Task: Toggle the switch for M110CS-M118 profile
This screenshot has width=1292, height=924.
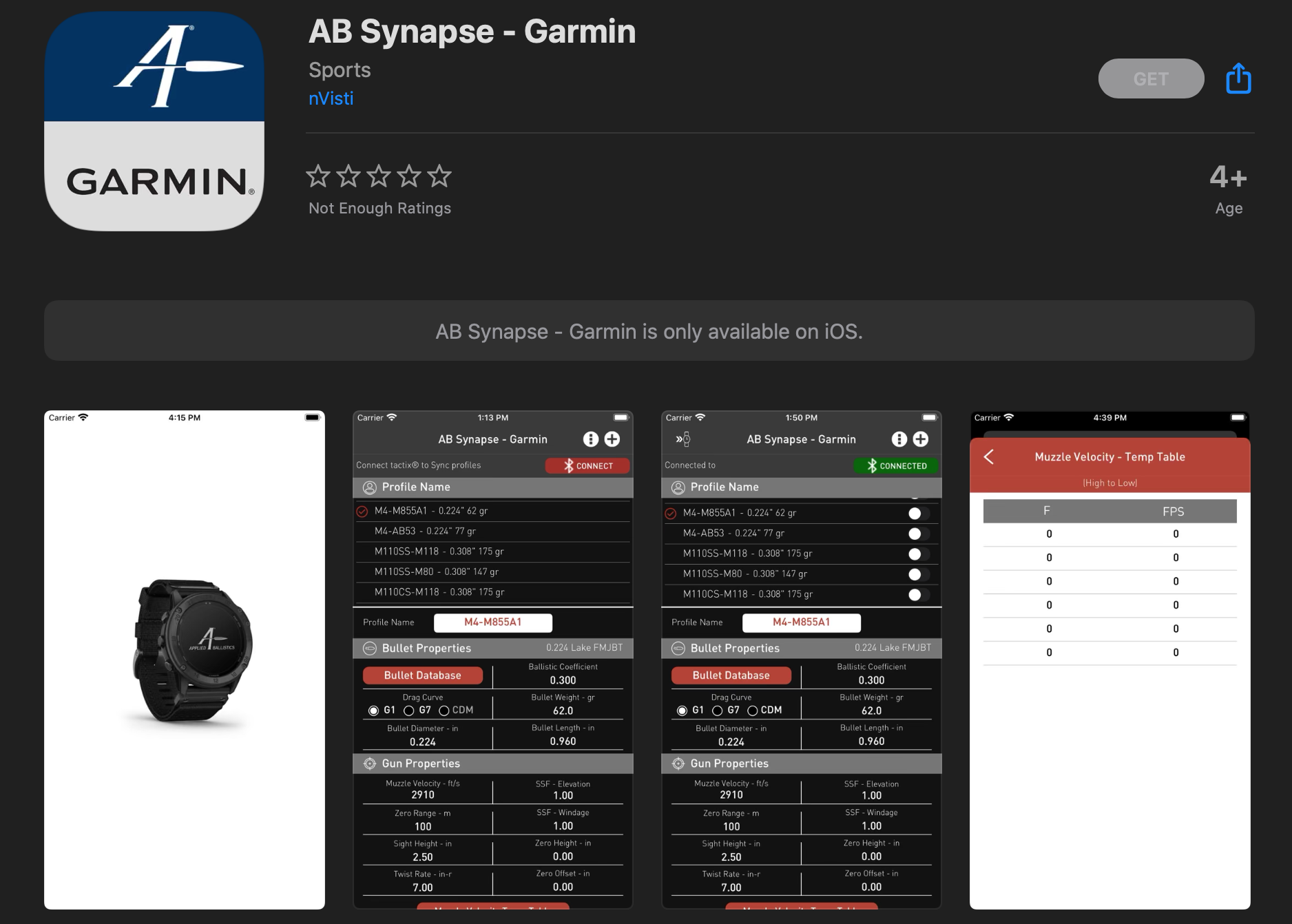Action: click(x=919, y=595)
